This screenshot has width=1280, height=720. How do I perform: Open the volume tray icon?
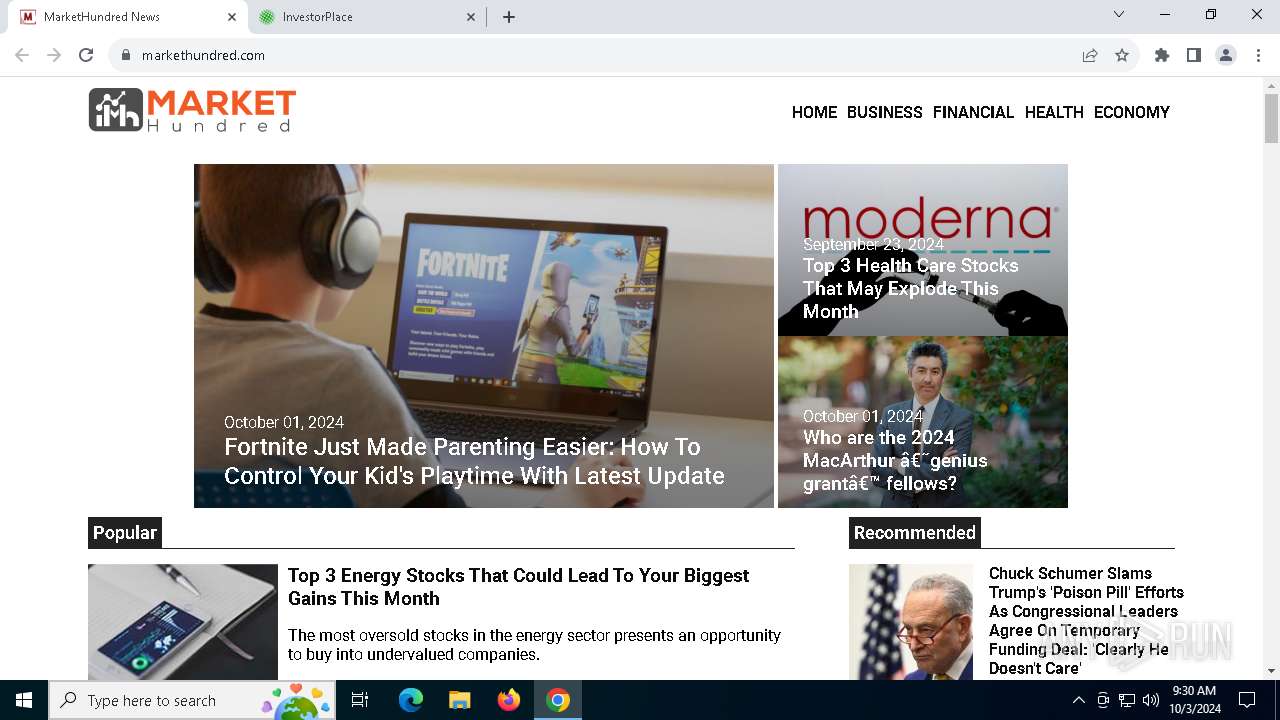(1151, 700)
